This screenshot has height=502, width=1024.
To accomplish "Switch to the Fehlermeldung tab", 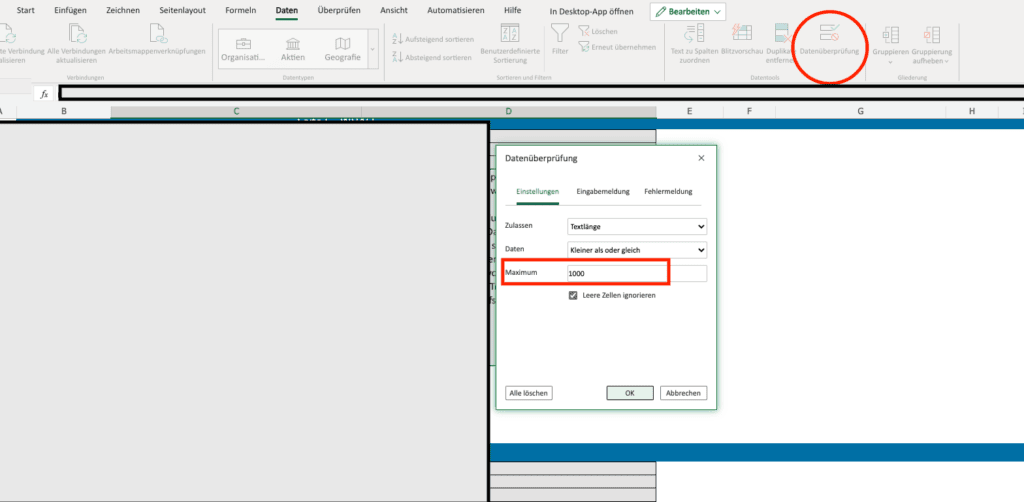I will (668, 191).
